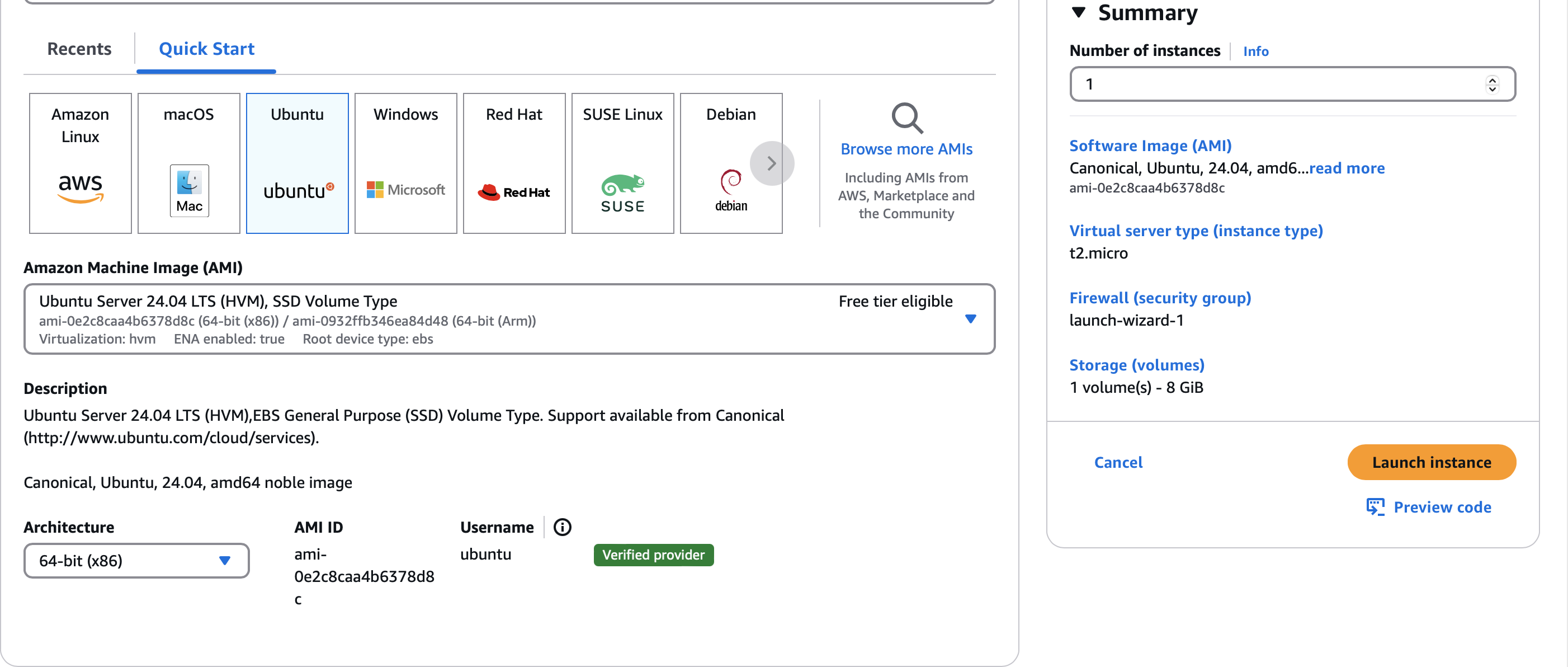
Task: Open the Storage (volumes) link
Action: pos(1136,365)
